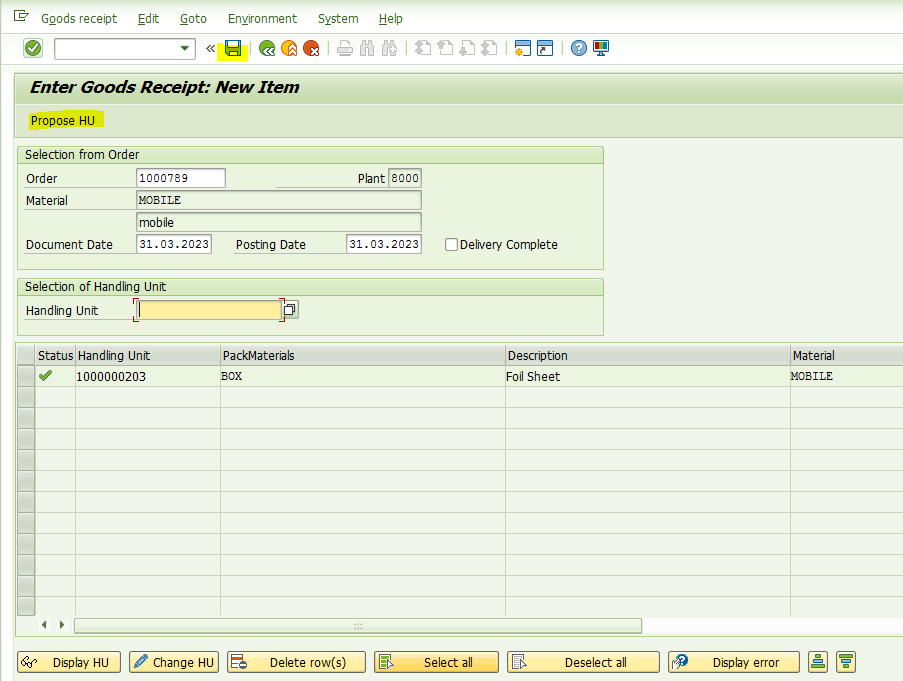
Task: Open the Handling Unit search help icon
Action: click(290, 310)
